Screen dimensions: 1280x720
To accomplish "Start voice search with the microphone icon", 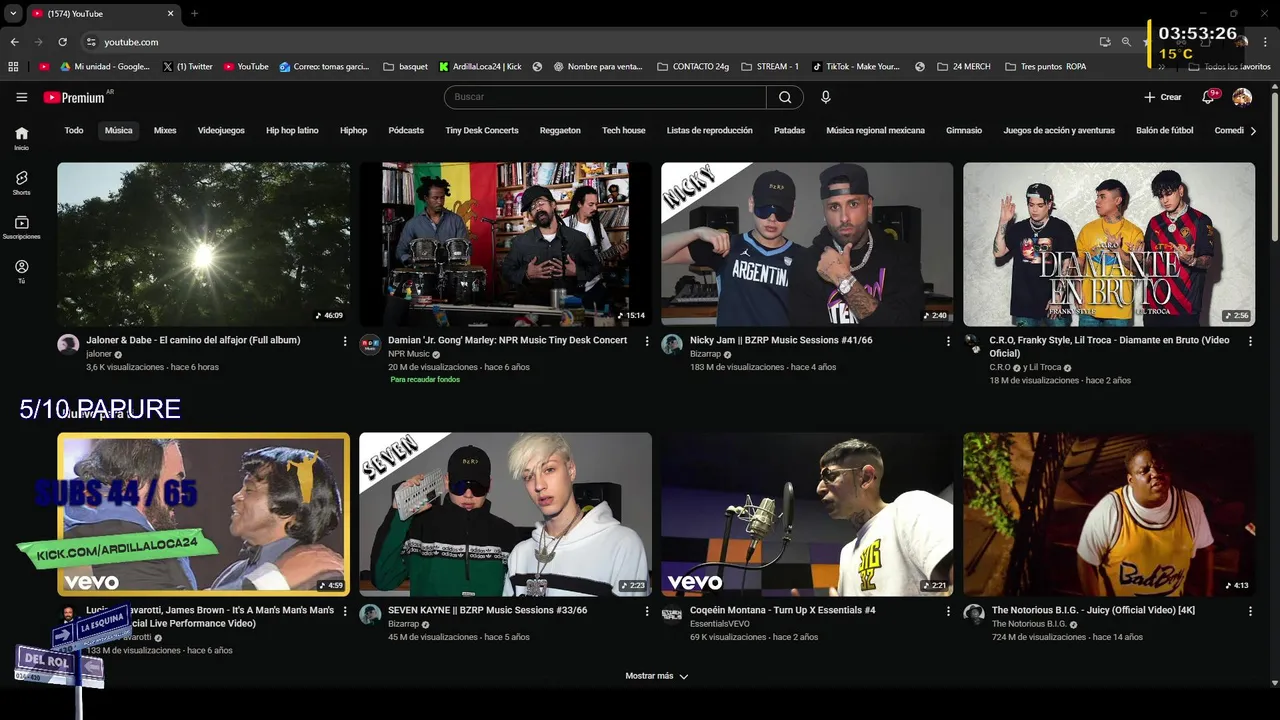I will click(825, 97).
